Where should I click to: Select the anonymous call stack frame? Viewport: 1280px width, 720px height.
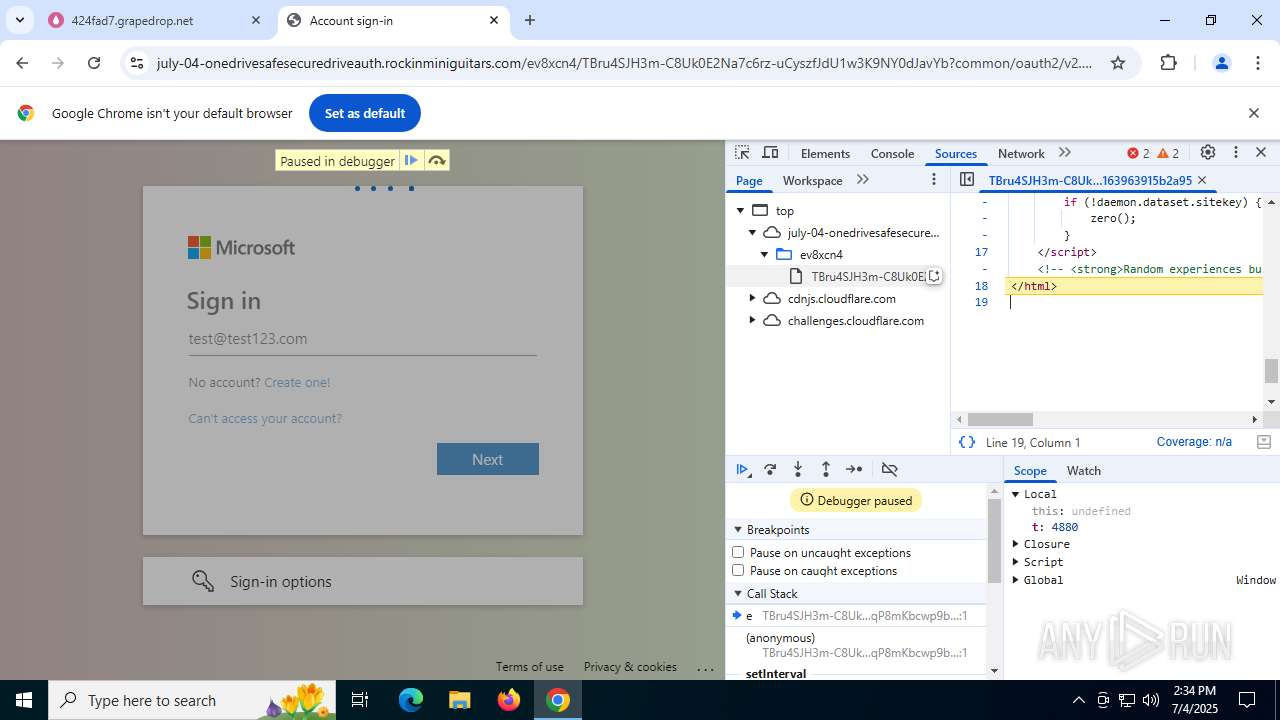point(858,645)
